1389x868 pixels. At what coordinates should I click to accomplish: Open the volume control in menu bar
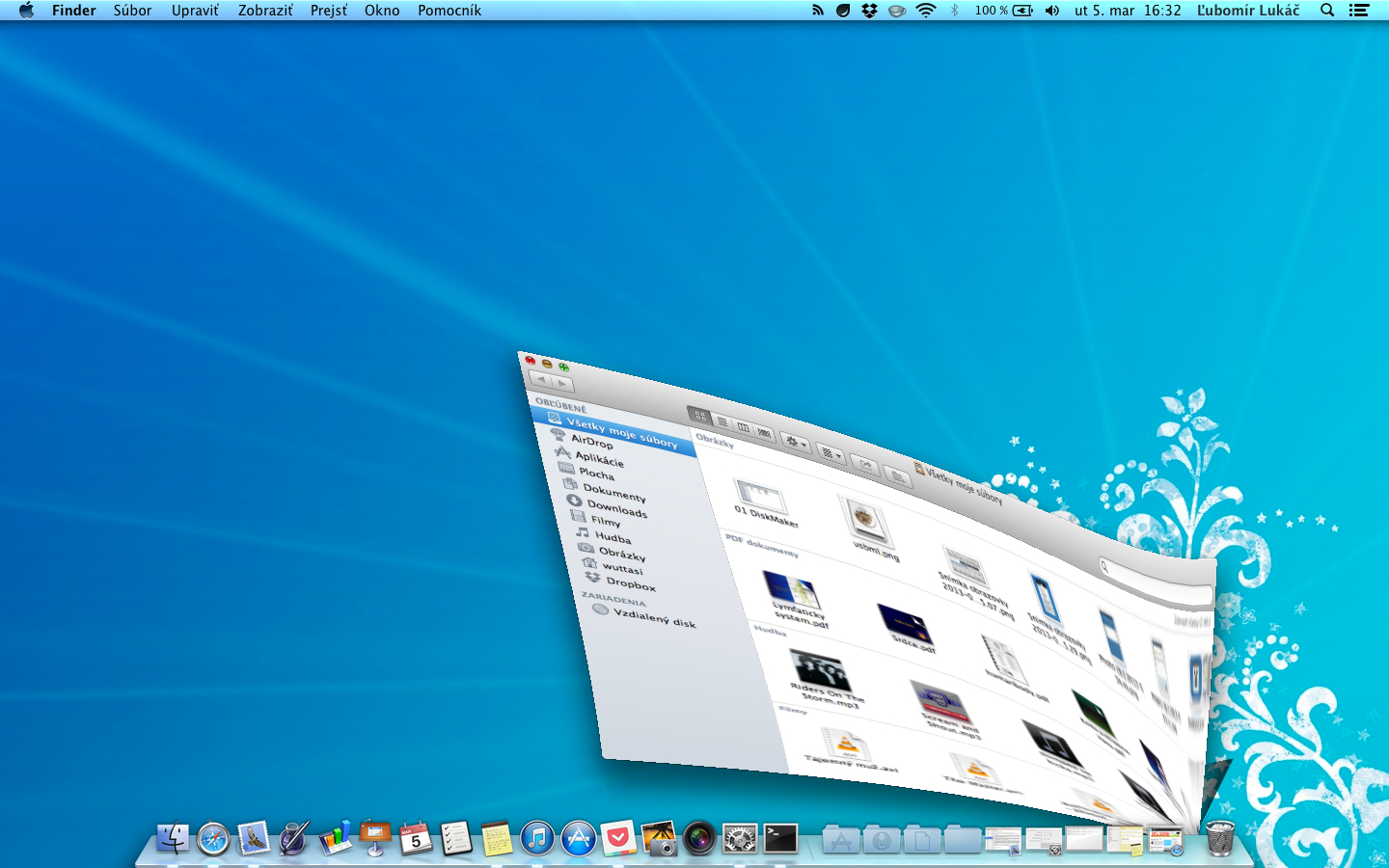click(1052, 11)
